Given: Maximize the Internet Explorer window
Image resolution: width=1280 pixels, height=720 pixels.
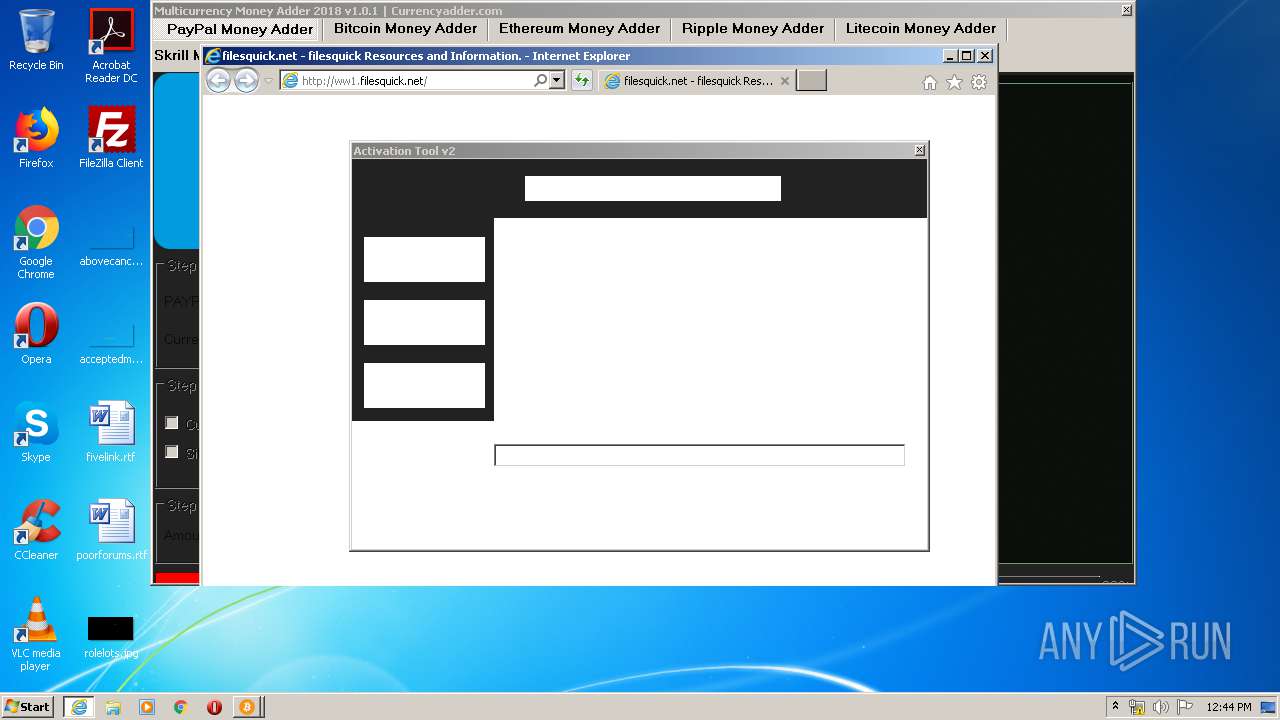Looking at the screenshot, I should (966, 56).
